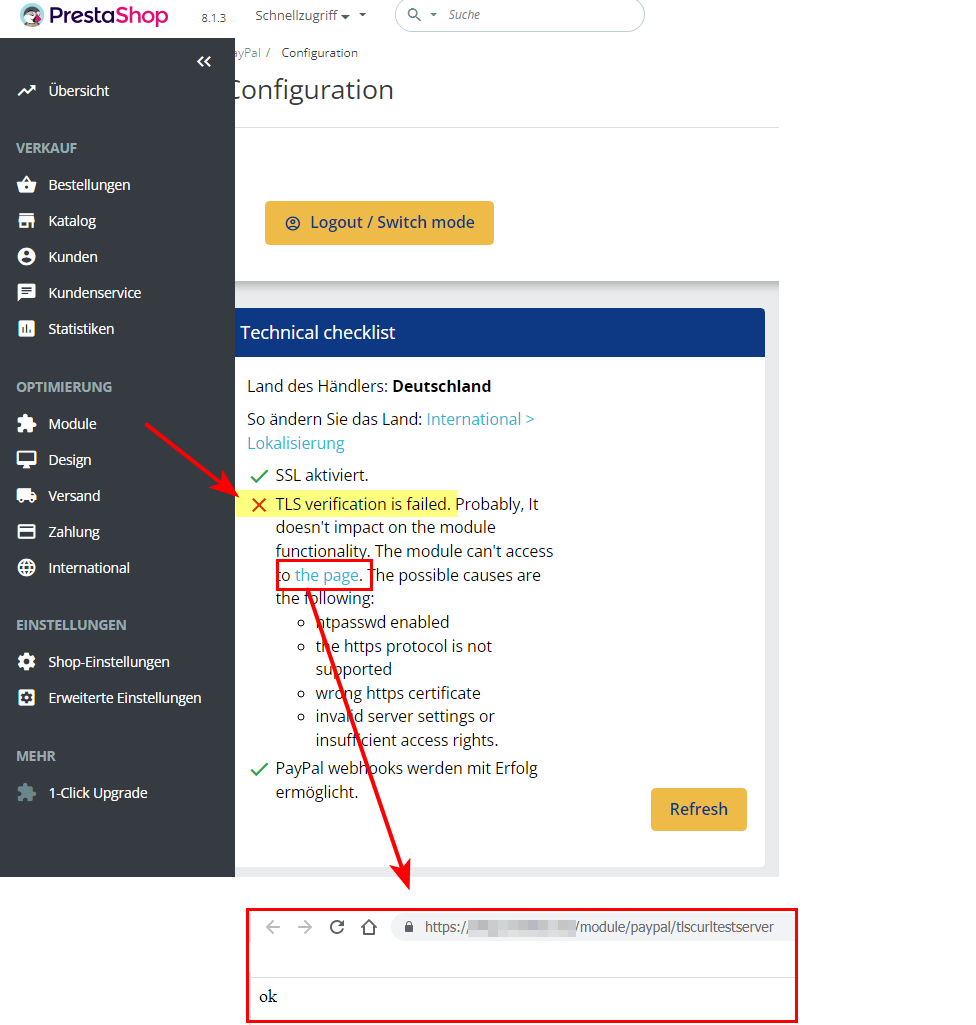Click the Erweiterte Einstellungen gear-box icon
This screenshot has height=1025, width=976.
click(27, 697)
